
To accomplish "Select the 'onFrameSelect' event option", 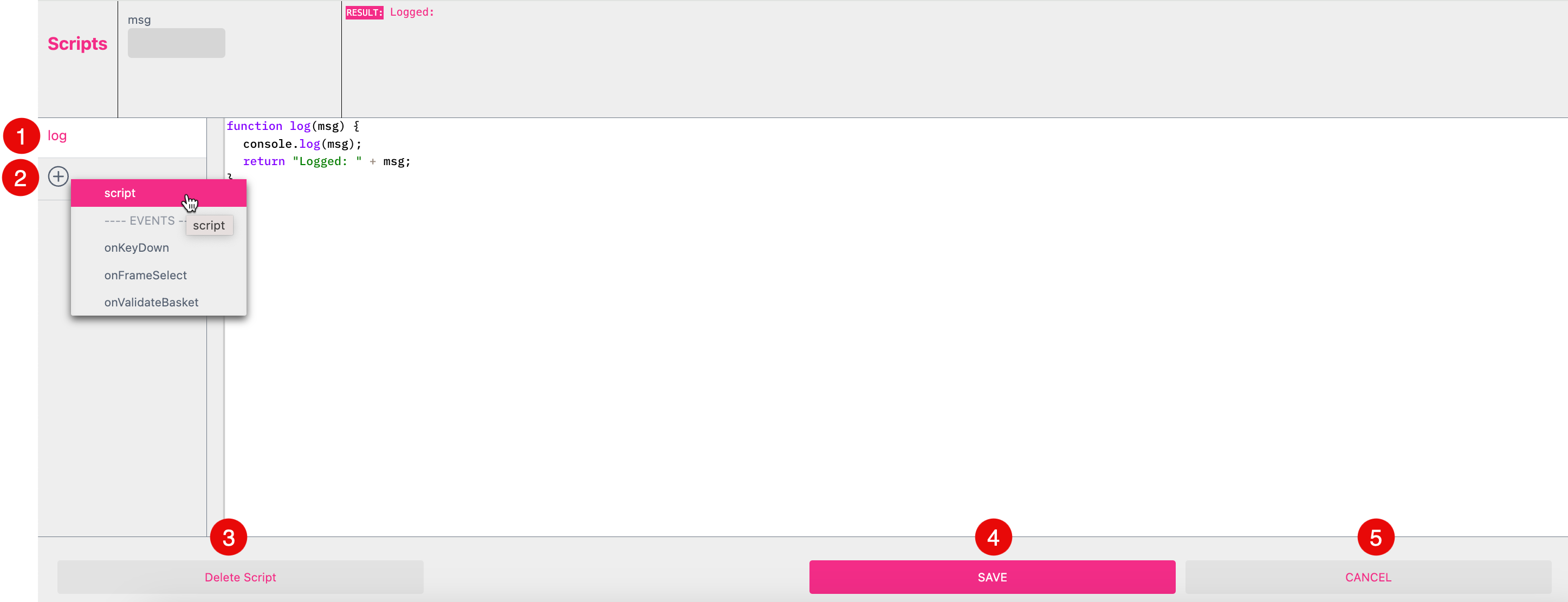I will pyautogui.click(x=146, y=275).
